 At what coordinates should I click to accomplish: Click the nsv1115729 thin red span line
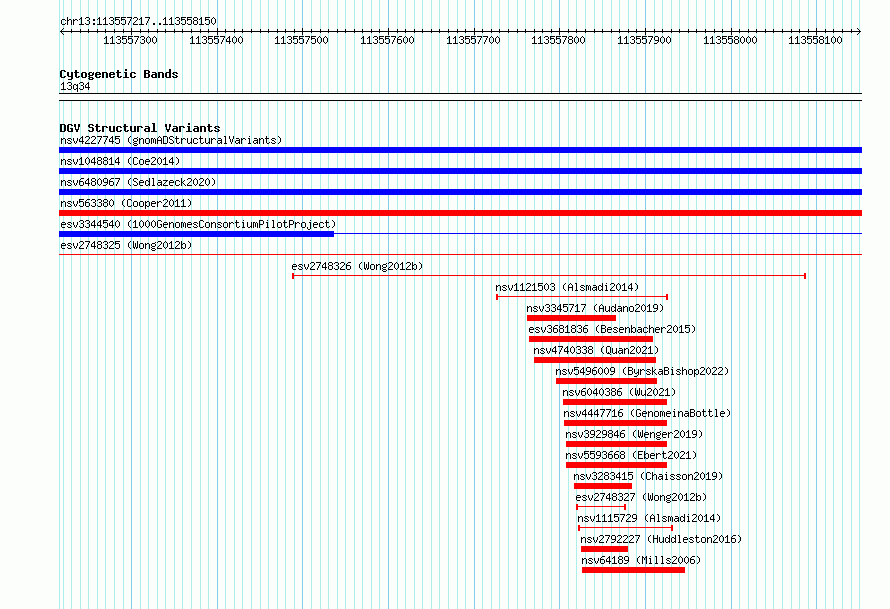tap(625, 528)
